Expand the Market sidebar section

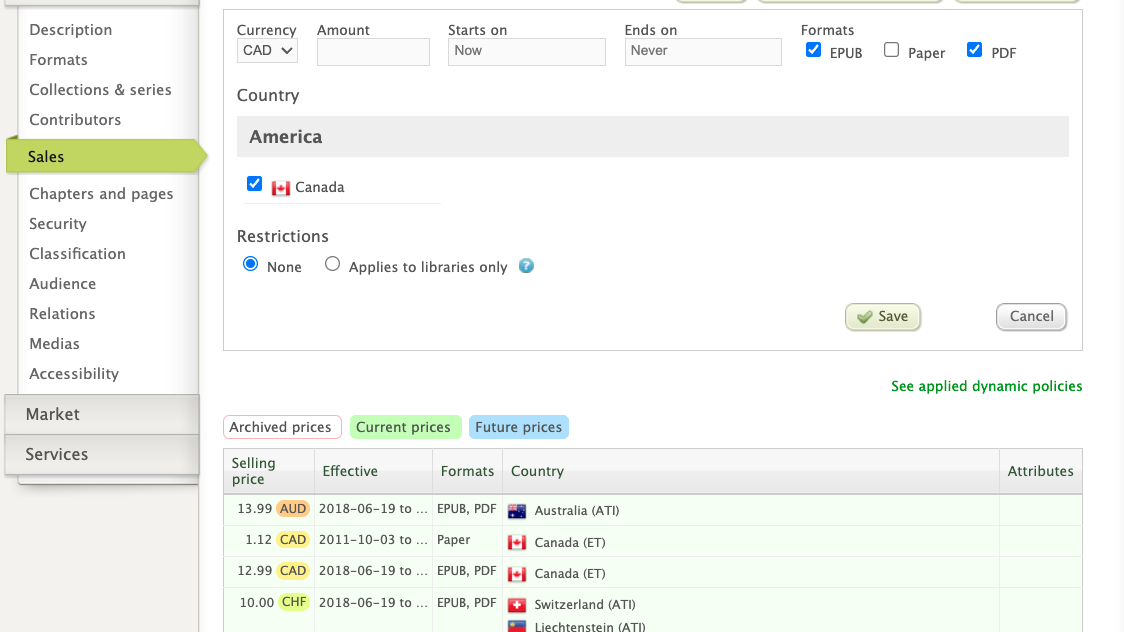click(x=101, y=414)
